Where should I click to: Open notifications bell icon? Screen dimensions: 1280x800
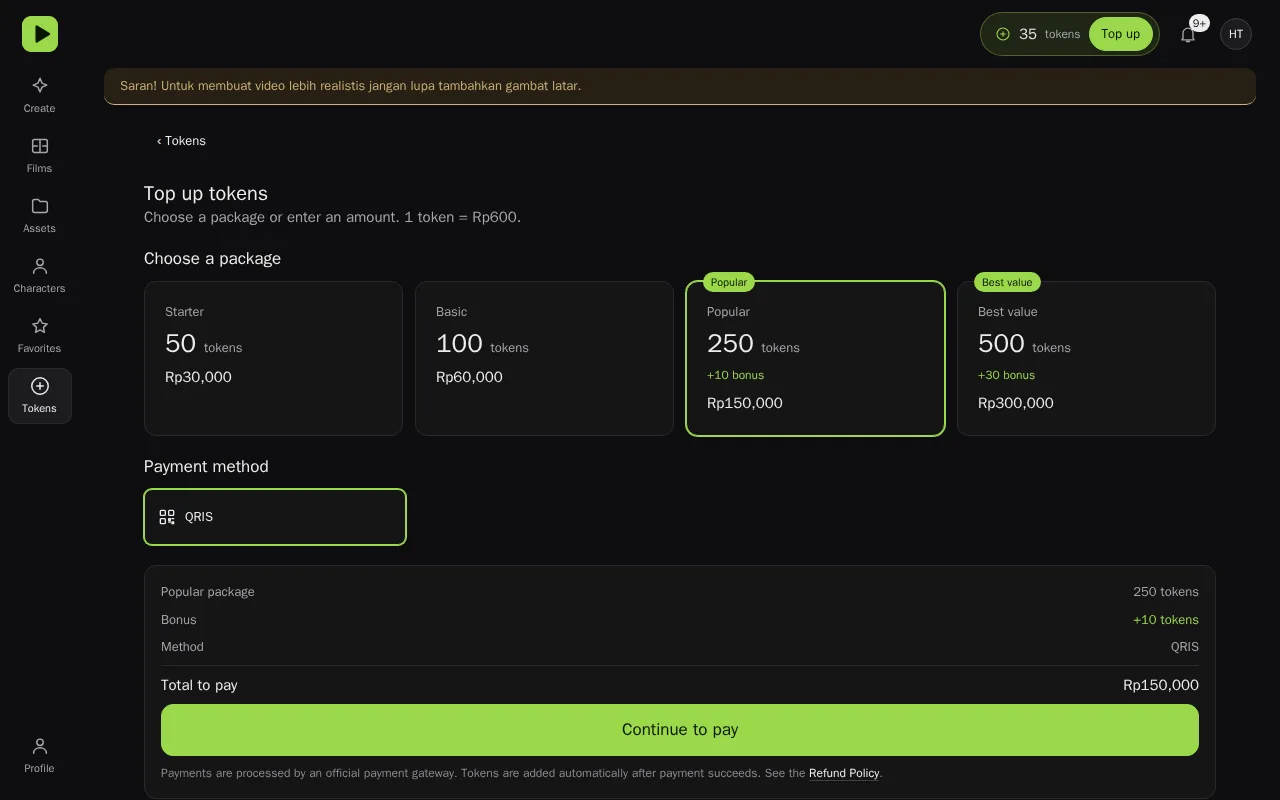[1188, 35]
